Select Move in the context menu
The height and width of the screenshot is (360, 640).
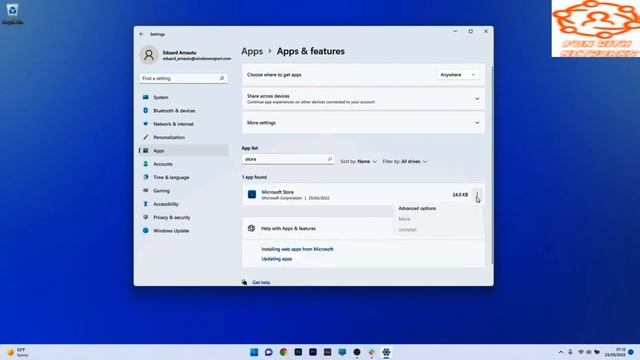pyautogui.click(x=404, y=219)
